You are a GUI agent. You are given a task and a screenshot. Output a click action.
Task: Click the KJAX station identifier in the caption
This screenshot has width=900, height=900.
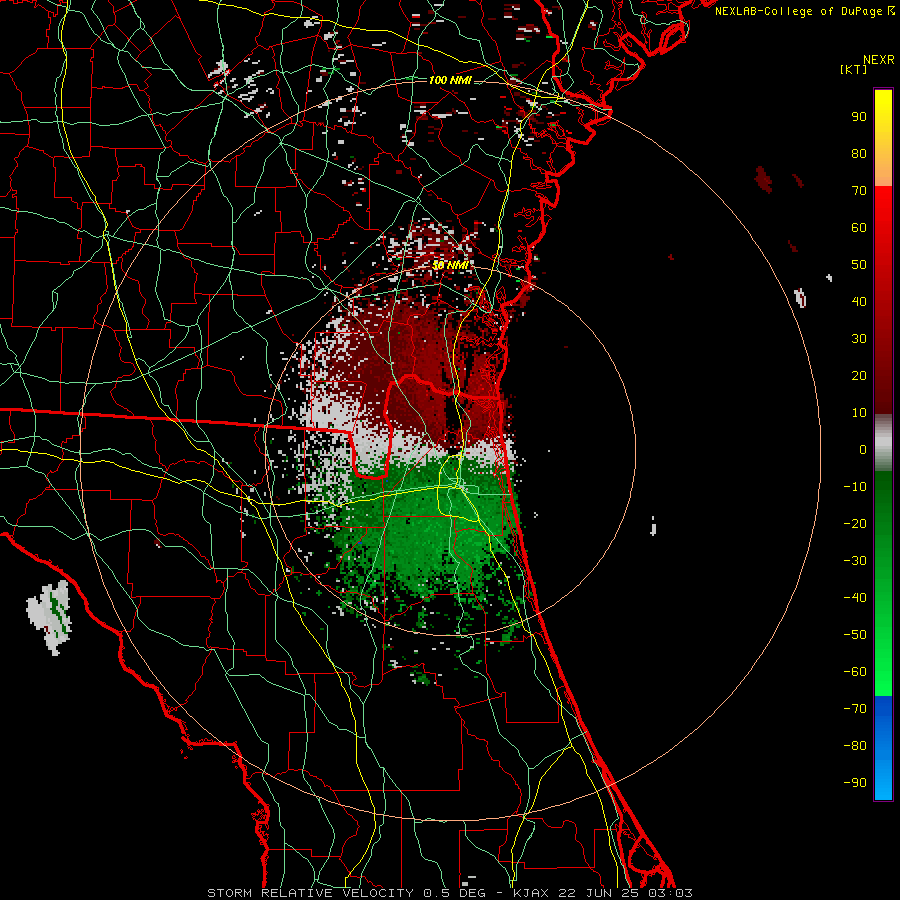pos(530,893)
